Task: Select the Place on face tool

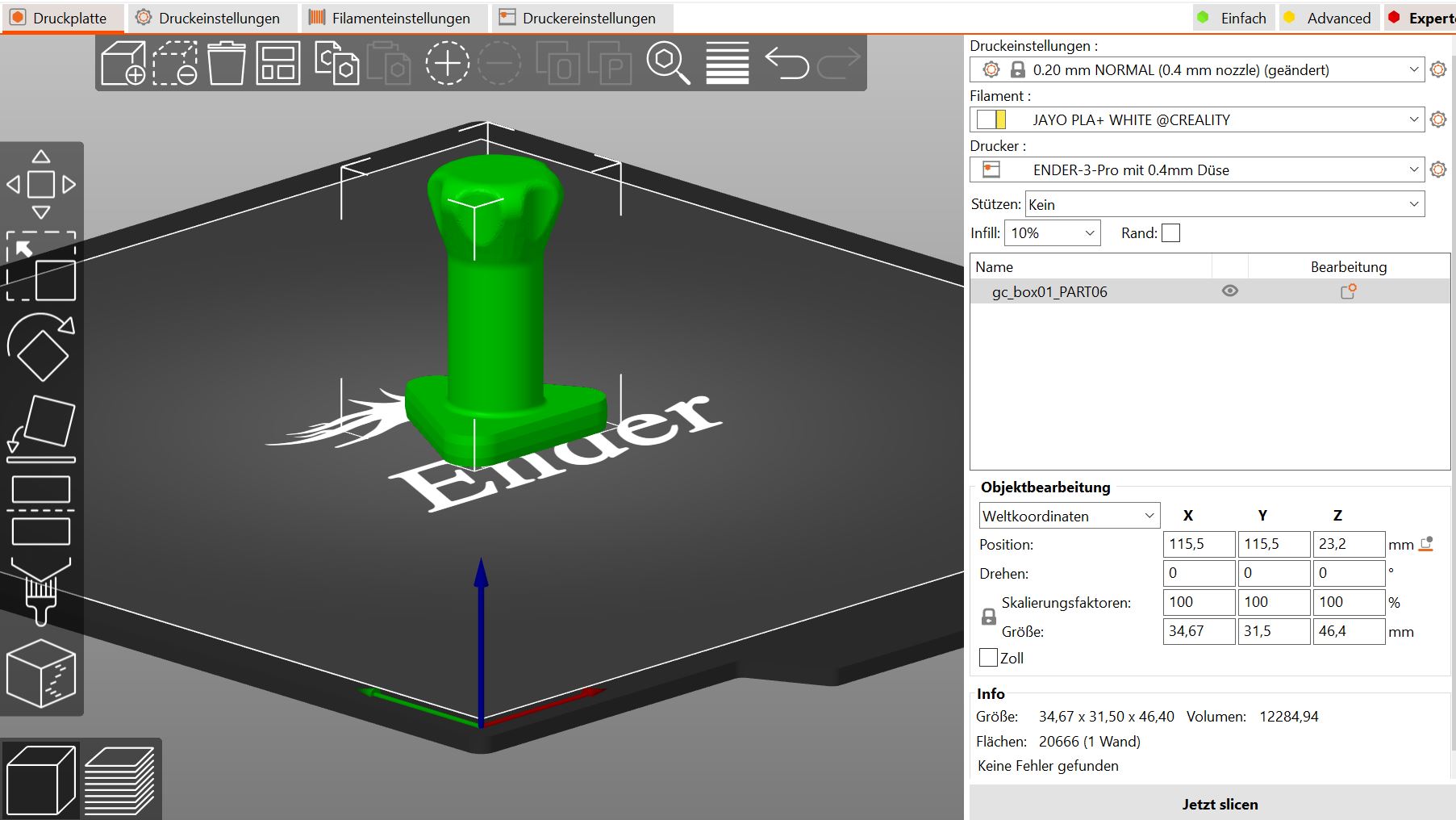Action: [x=41, y=428]
